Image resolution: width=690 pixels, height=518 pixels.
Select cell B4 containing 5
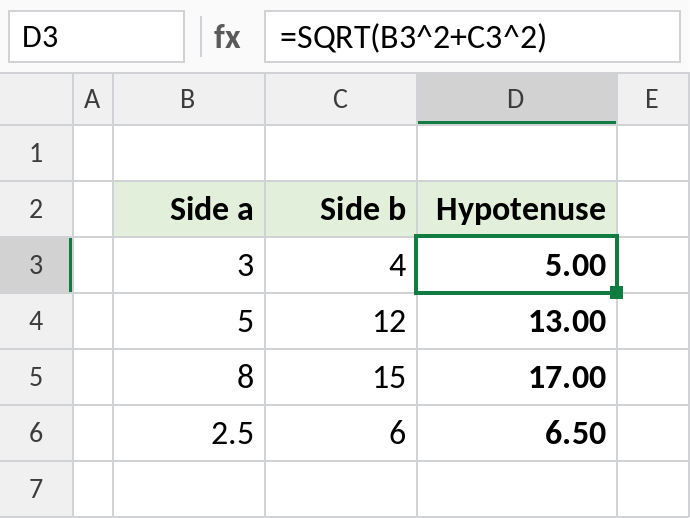coord(189,321)
